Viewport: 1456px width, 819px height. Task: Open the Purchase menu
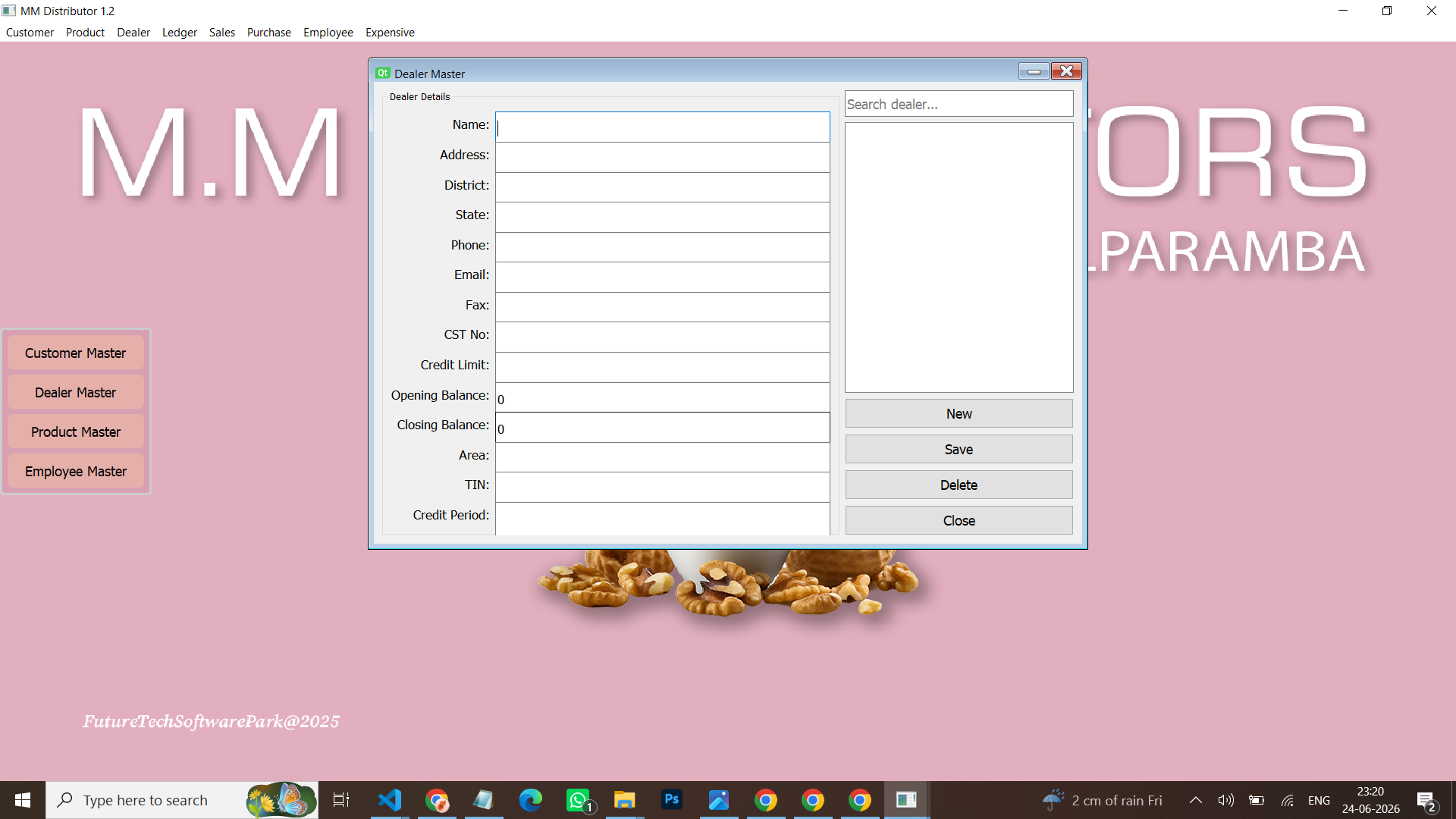[x=269, y=33]
